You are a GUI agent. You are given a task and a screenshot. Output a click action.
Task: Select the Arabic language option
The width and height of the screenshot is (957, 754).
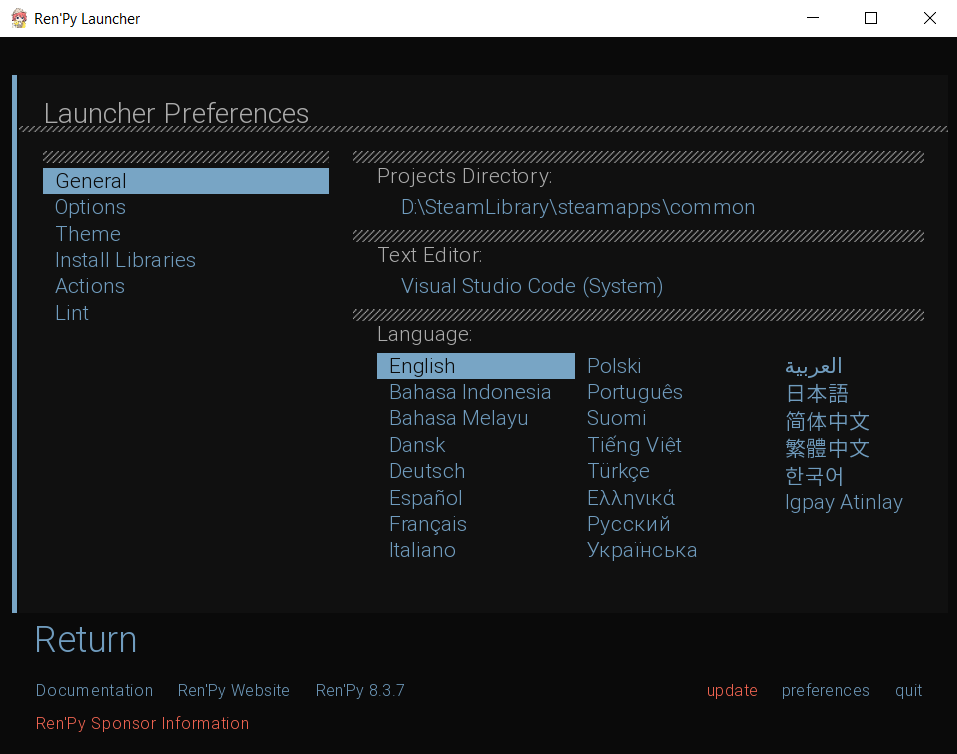click(814, 366)
